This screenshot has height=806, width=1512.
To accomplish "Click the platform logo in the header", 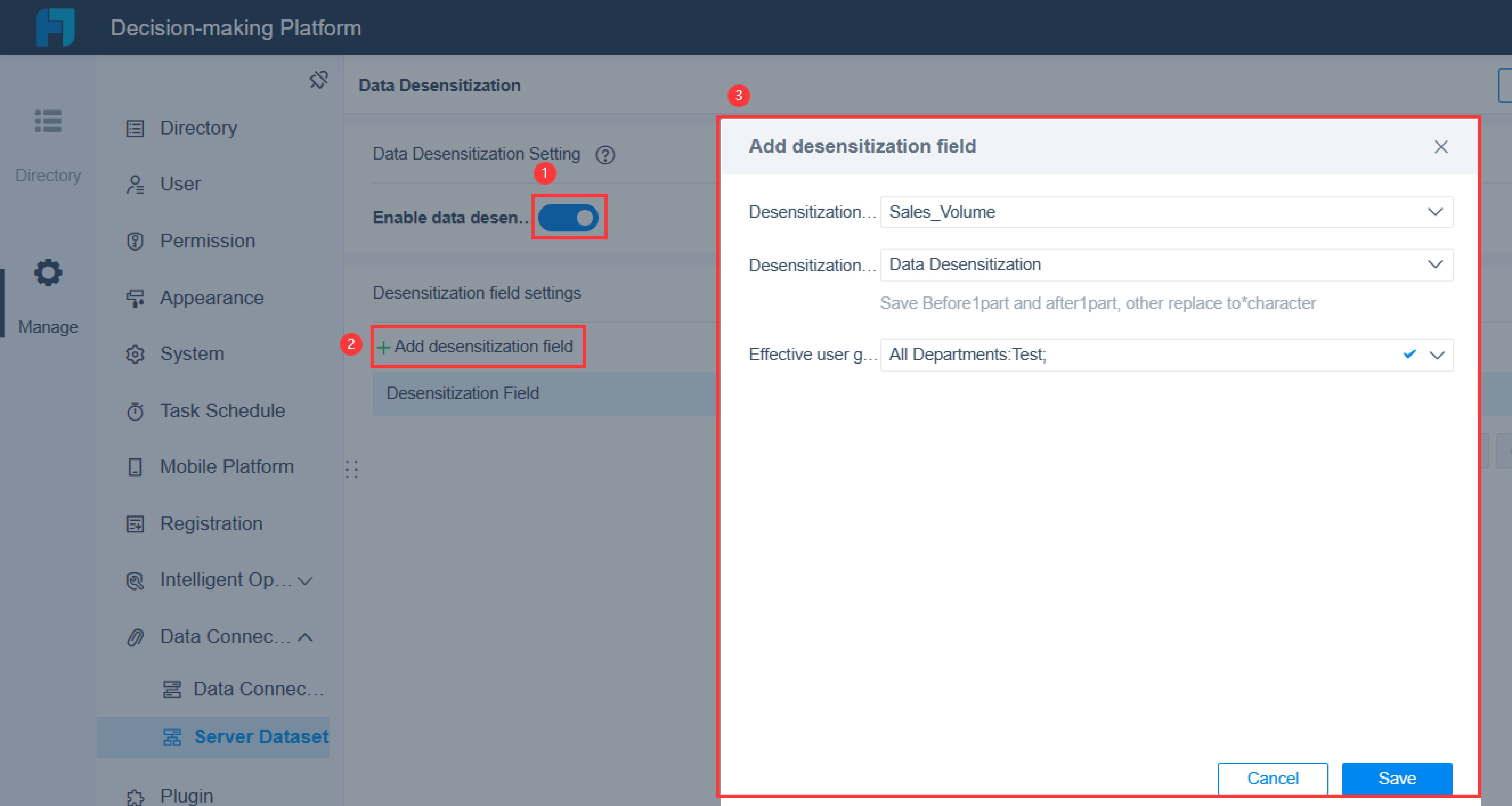I will [55, 27].
